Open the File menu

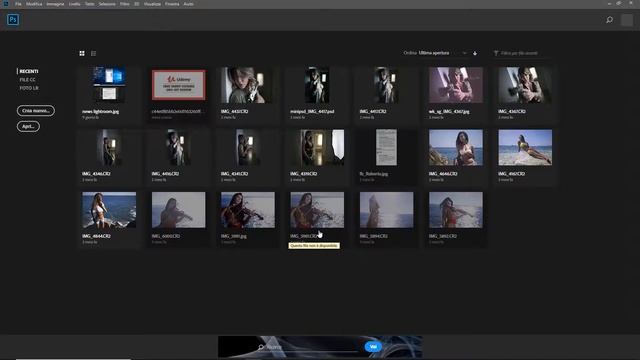18,4
